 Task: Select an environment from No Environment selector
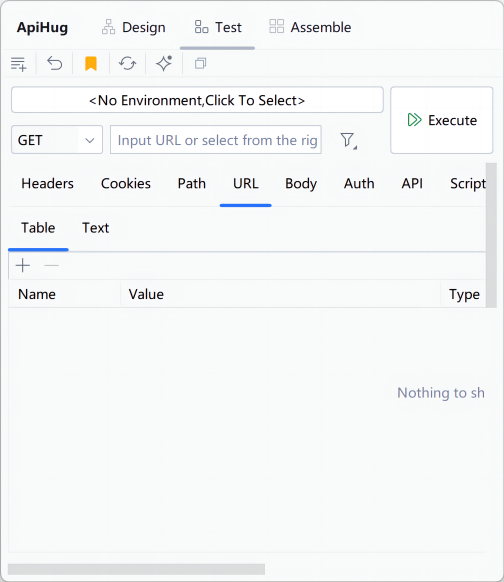(x=197, y=100)
